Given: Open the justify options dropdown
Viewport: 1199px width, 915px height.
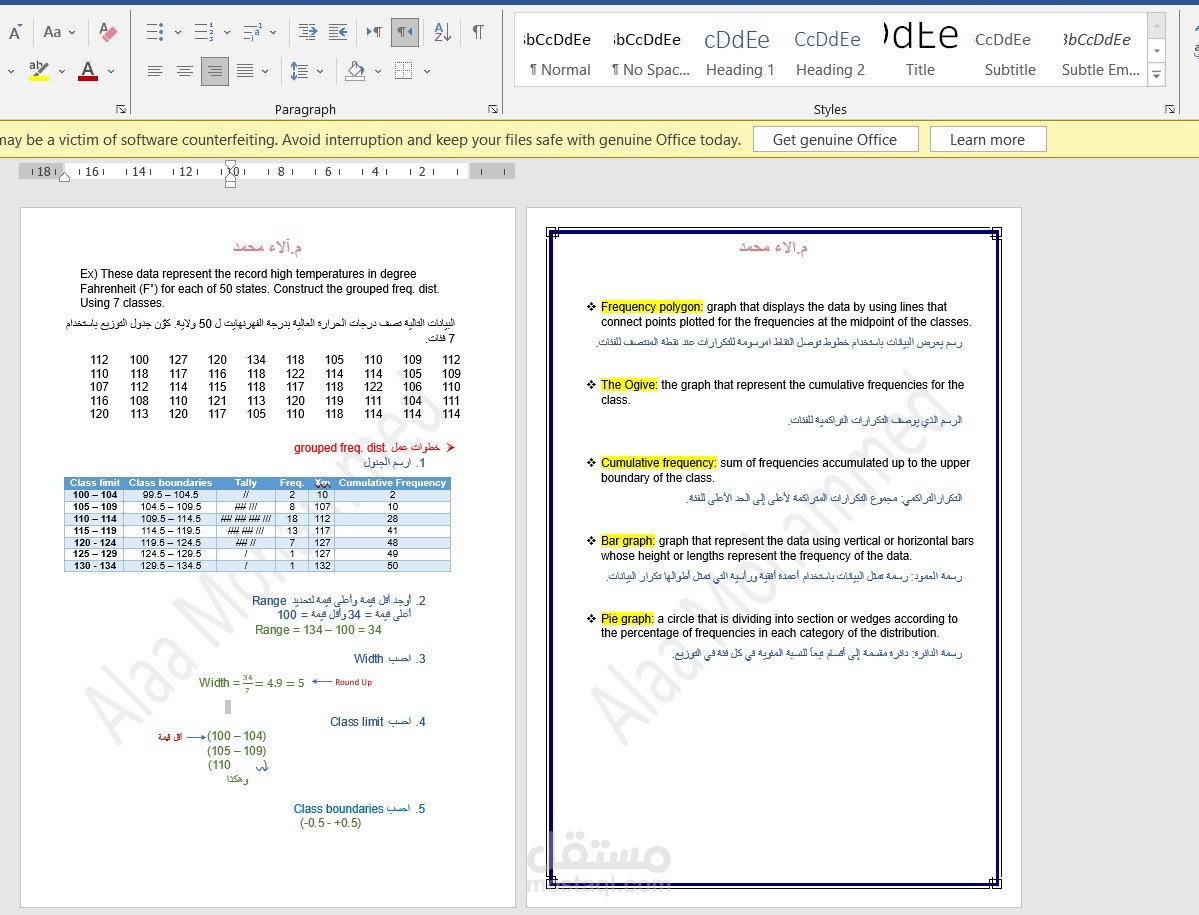Looking at the screenshot, I should [x=265, y=71].
